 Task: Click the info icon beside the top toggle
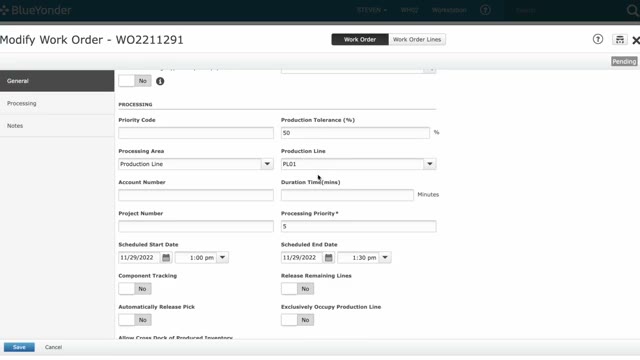(x=160, y=81)
